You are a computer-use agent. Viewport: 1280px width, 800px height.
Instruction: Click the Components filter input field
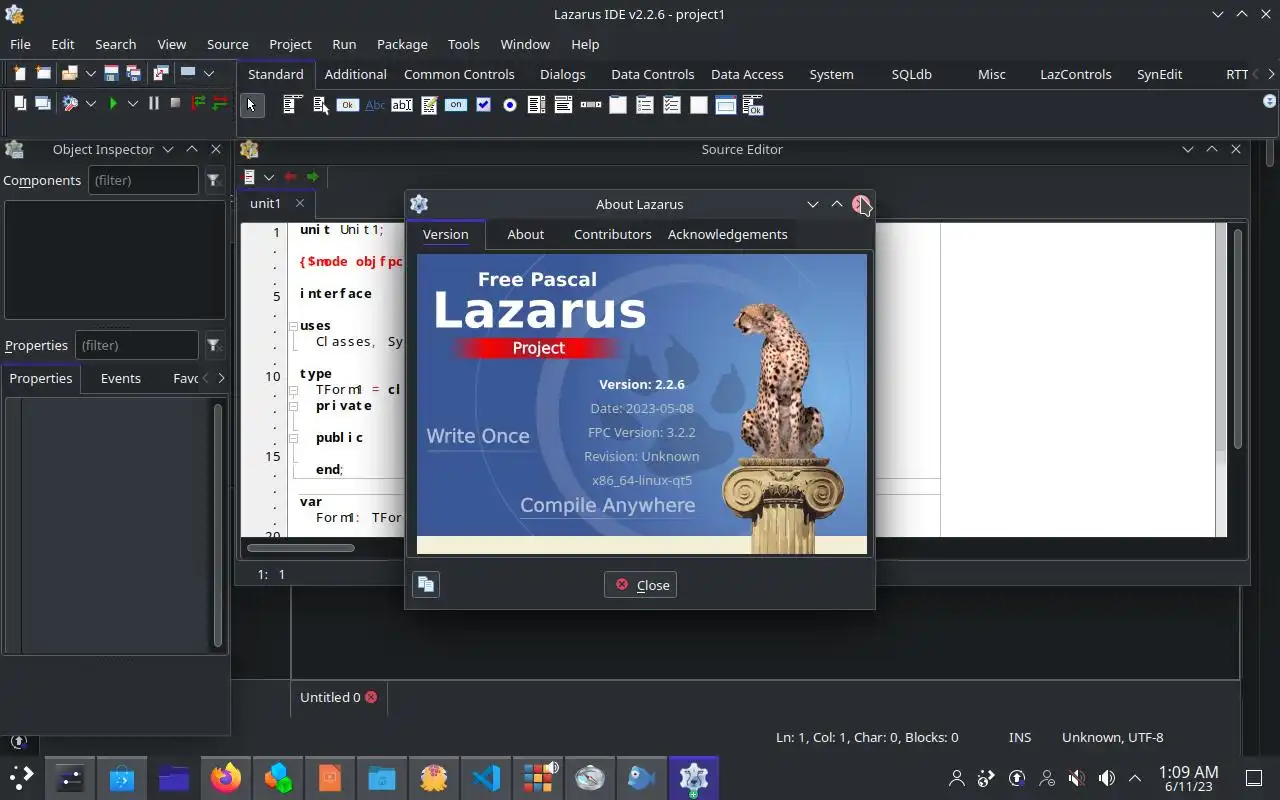point(143,180)
